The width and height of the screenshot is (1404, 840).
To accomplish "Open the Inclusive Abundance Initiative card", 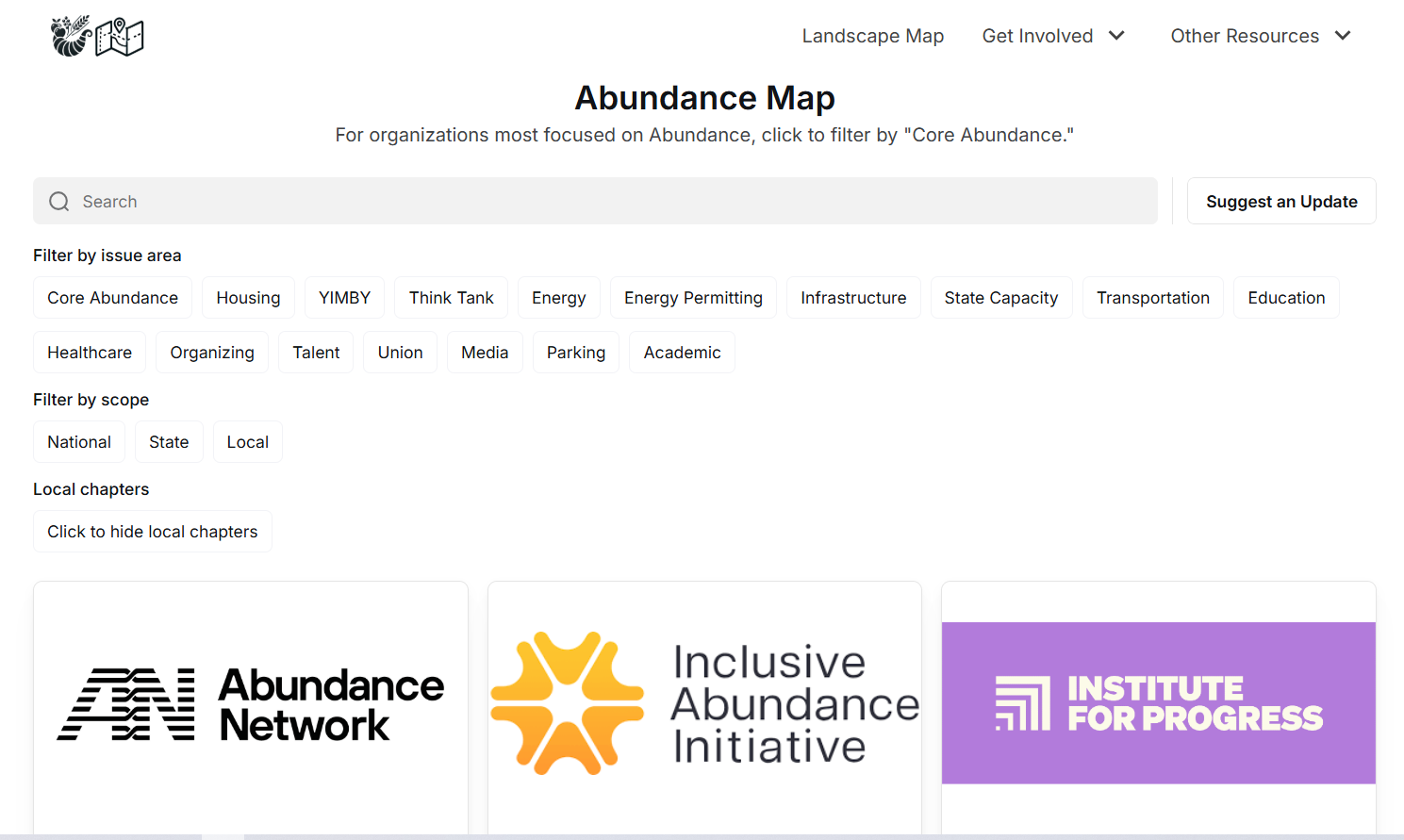I will [704, 707].
